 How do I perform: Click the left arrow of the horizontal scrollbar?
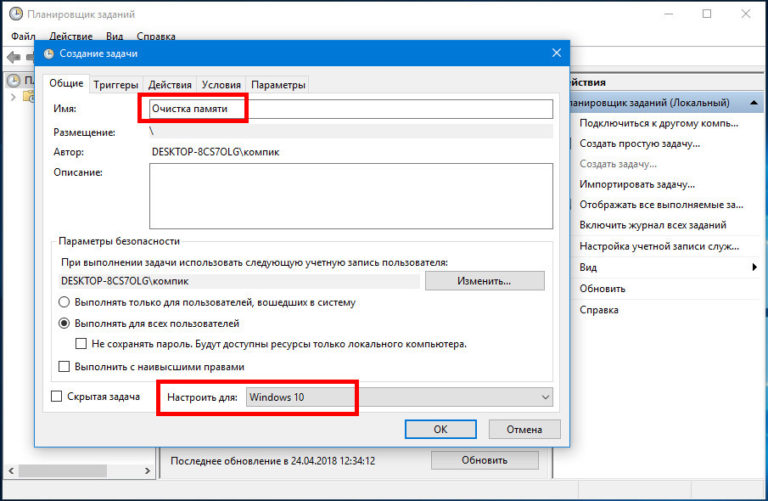click(x=12, y=469)
